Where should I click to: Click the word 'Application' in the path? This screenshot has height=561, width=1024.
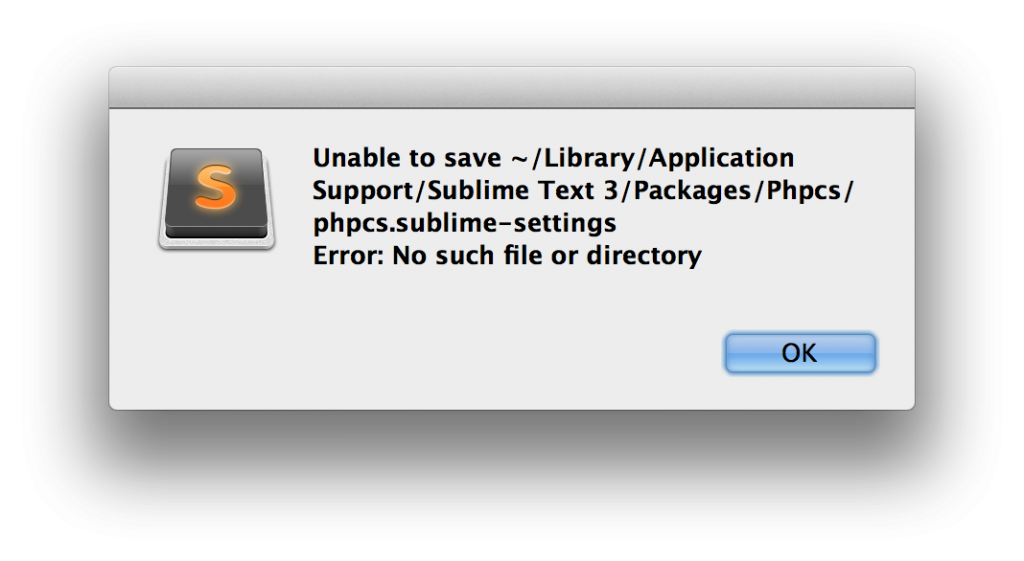[x=721, y=158]
